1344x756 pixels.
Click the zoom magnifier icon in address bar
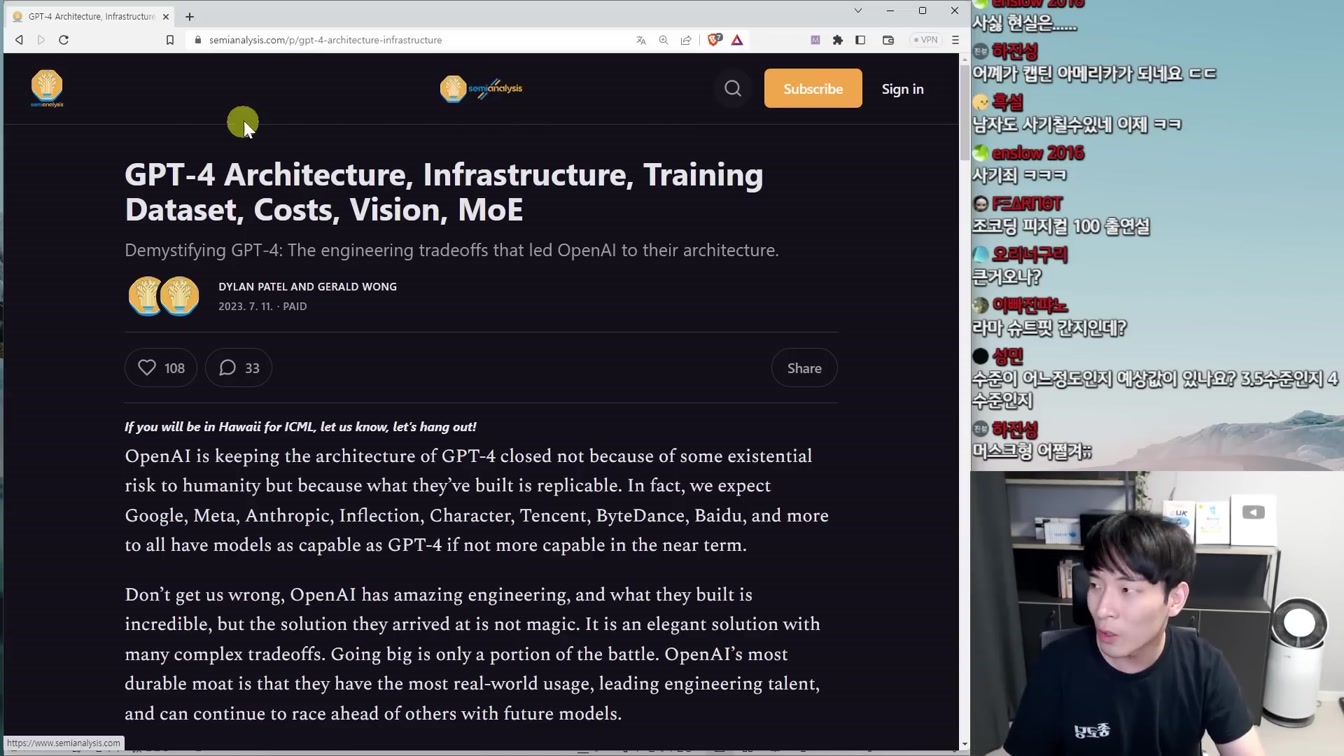(x=663, y=40)
